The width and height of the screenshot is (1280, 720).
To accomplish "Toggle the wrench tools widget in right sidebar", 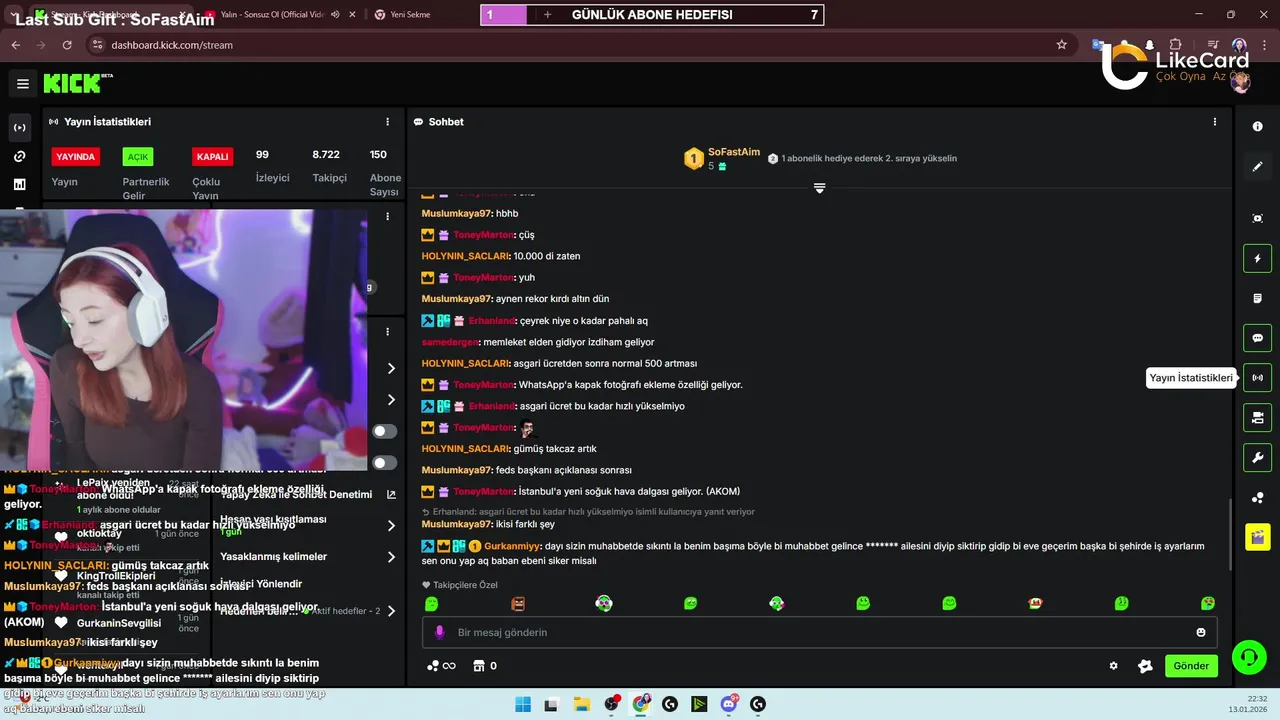I will point(1258,458).
